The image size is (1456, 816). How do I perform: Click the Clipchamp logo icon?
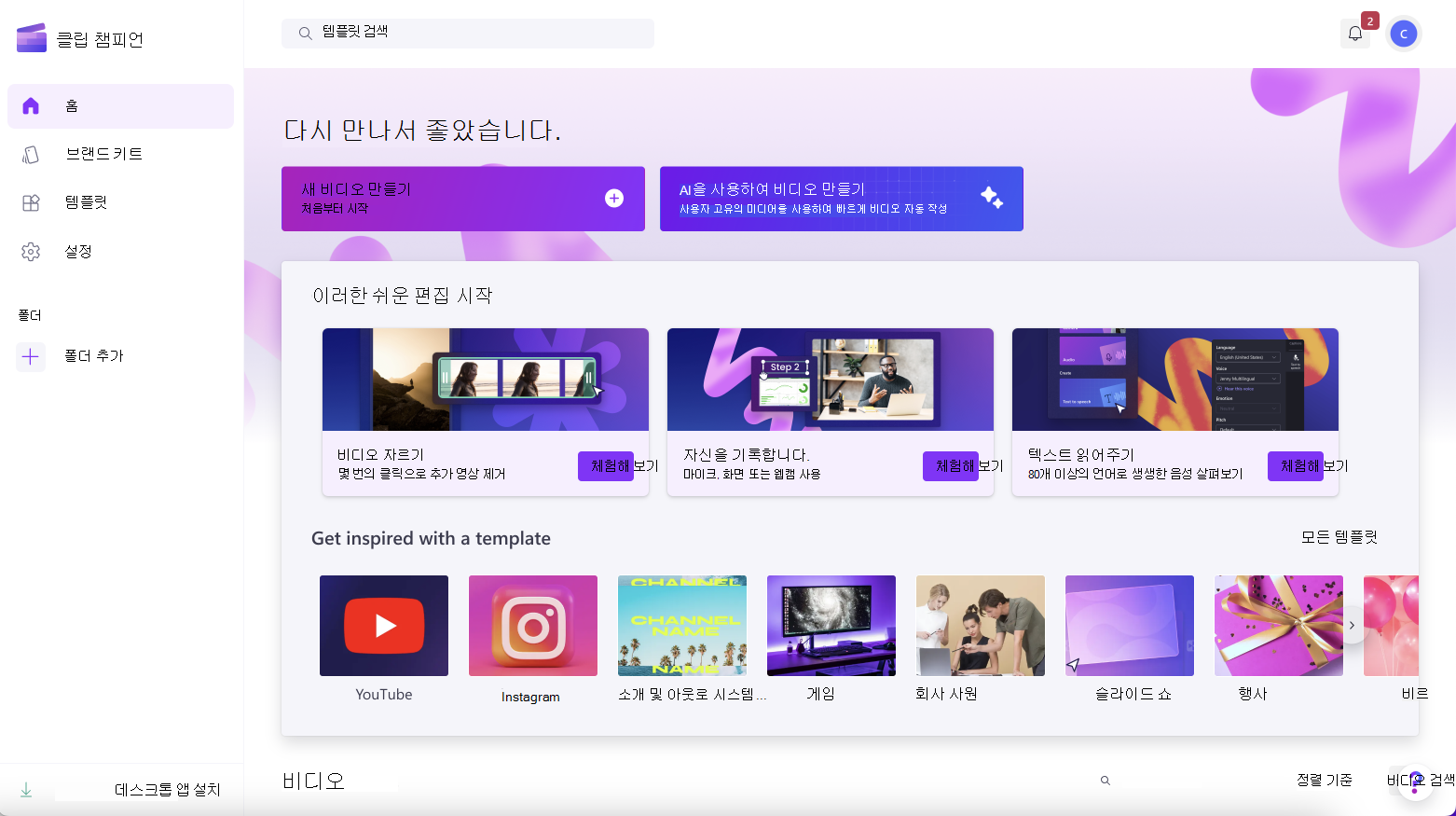click(x=32, y=38)
